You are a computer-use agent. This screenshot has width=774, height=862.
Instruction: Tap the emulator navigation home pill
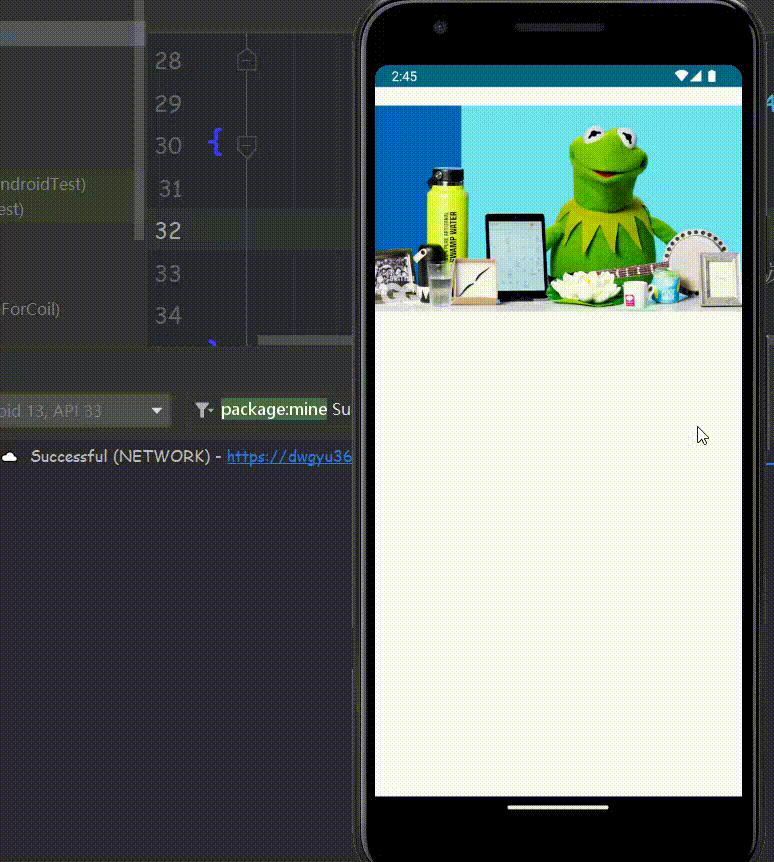pos(557,807)
